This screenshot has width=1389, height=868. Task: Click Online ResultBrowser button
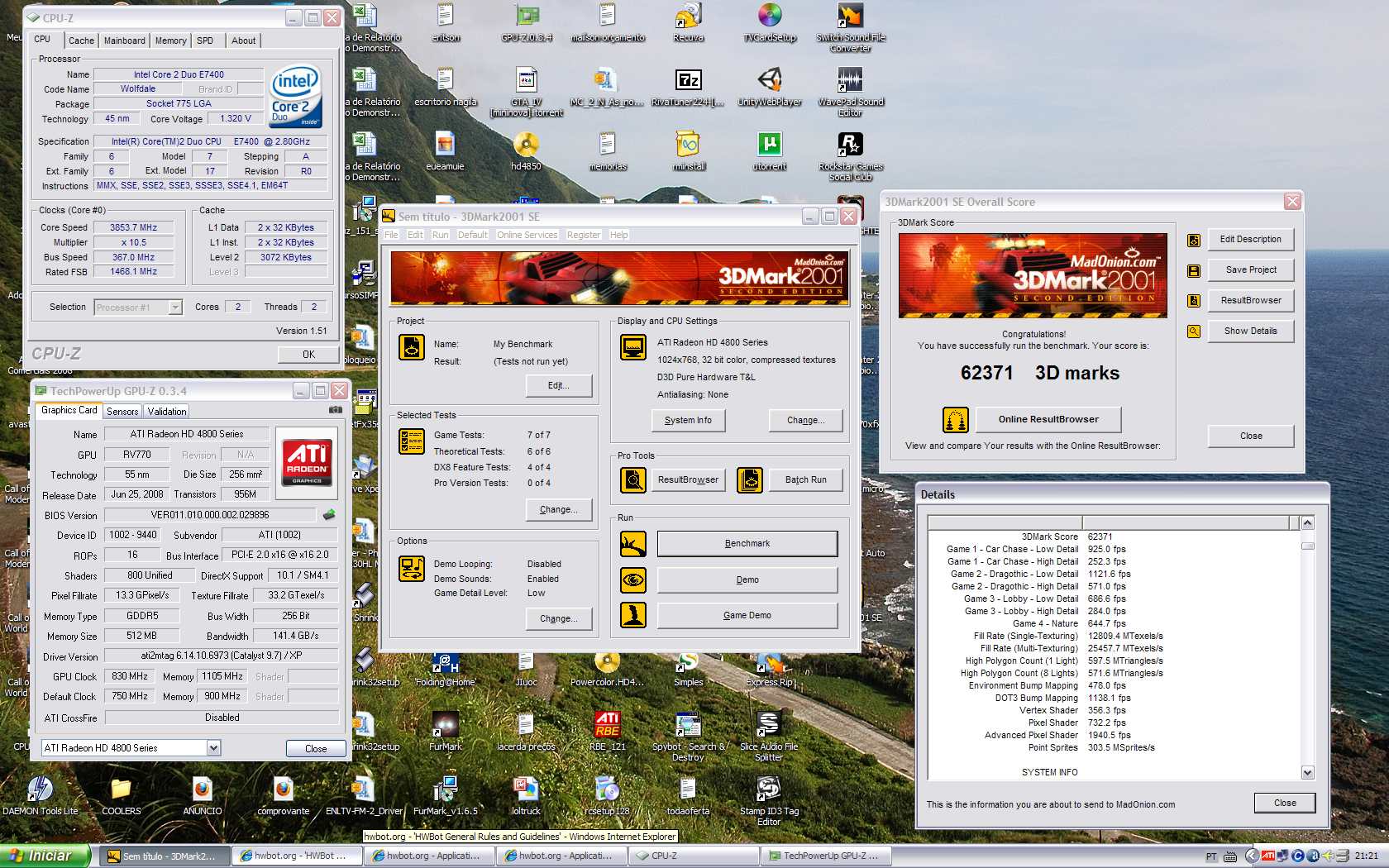tap(1048, 420)
